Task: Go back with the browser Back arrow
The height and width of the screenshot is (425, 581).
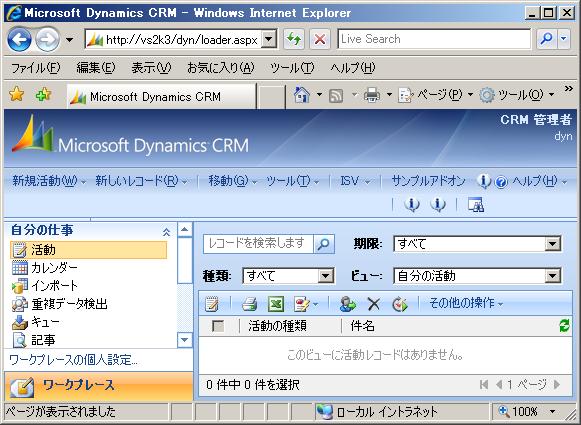Action: pos(19,39)
